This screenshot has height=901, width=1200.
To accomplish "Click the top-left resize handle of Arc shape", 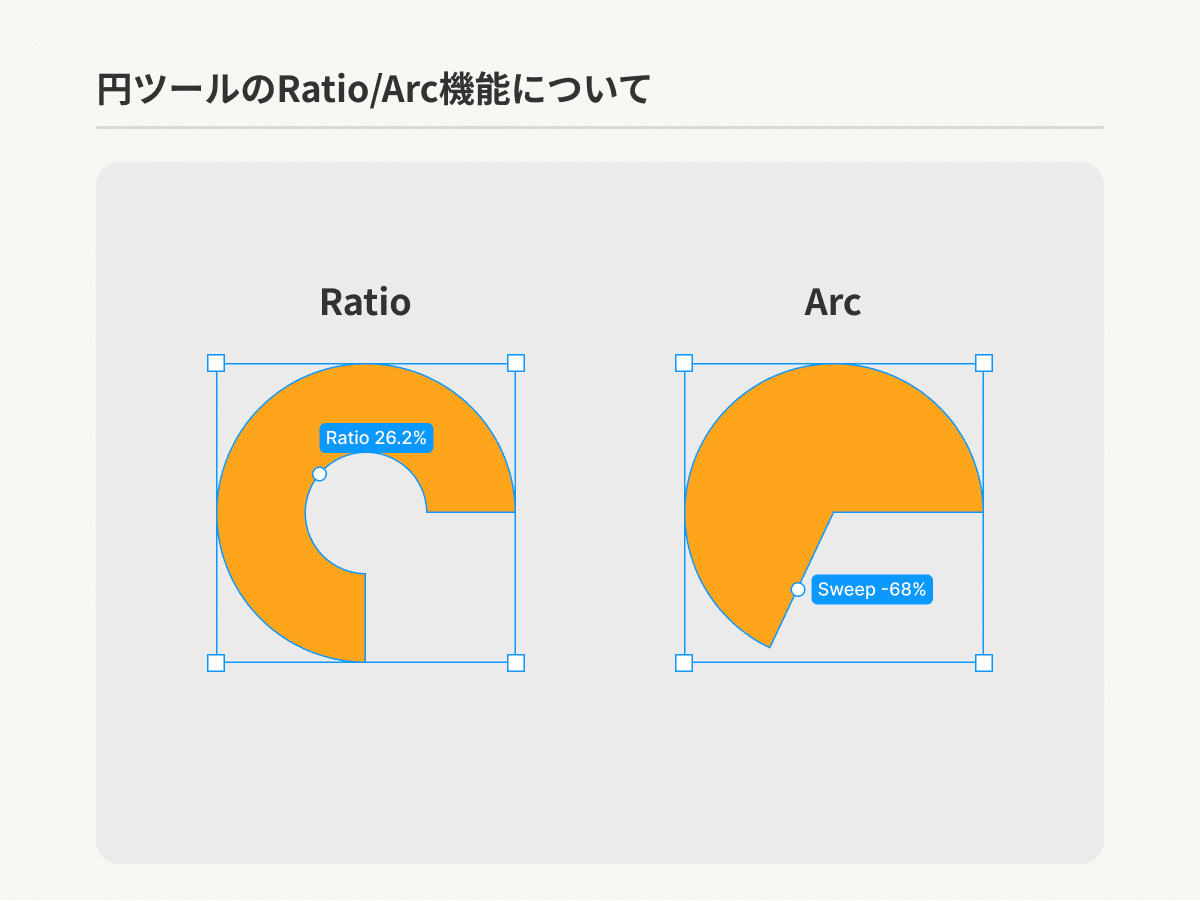I will click(x=684, y=363).
